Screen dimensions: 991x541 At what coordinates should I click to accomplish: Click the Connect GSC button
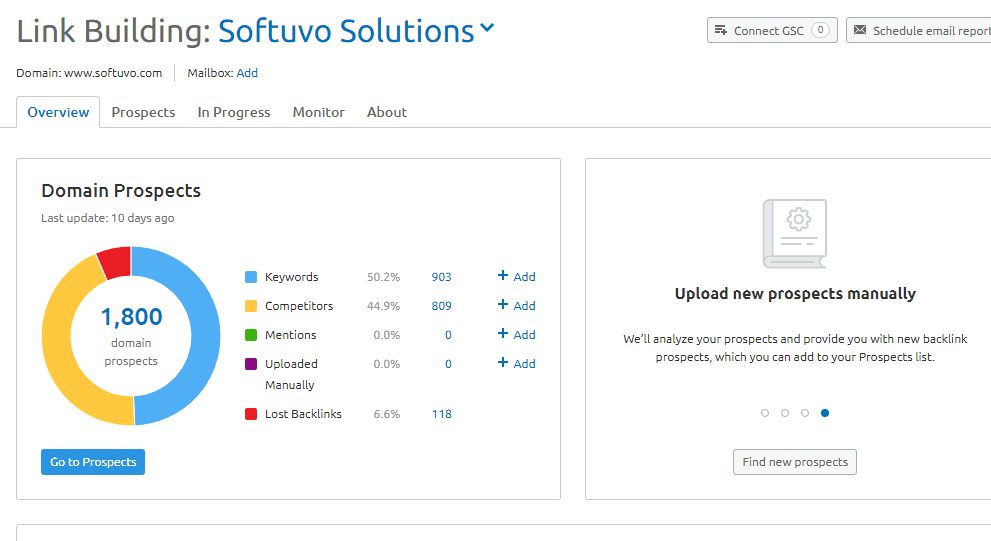(x=772, y=30)
